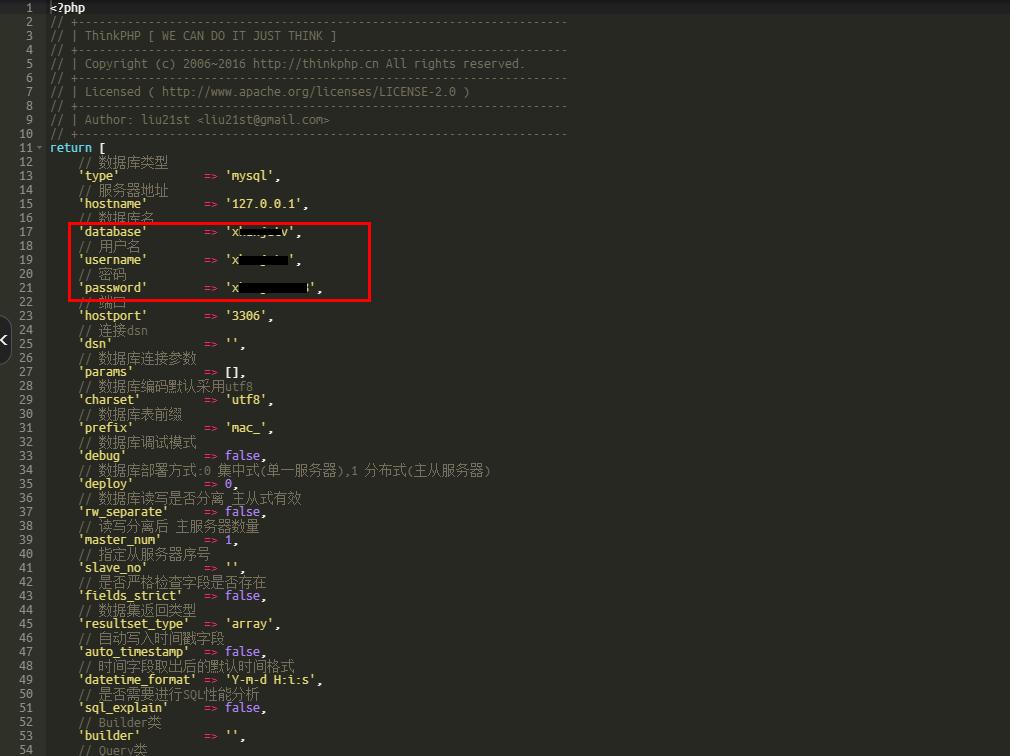
Task: Click the 'return' keyword on line 11
Action: coord(71,147)
